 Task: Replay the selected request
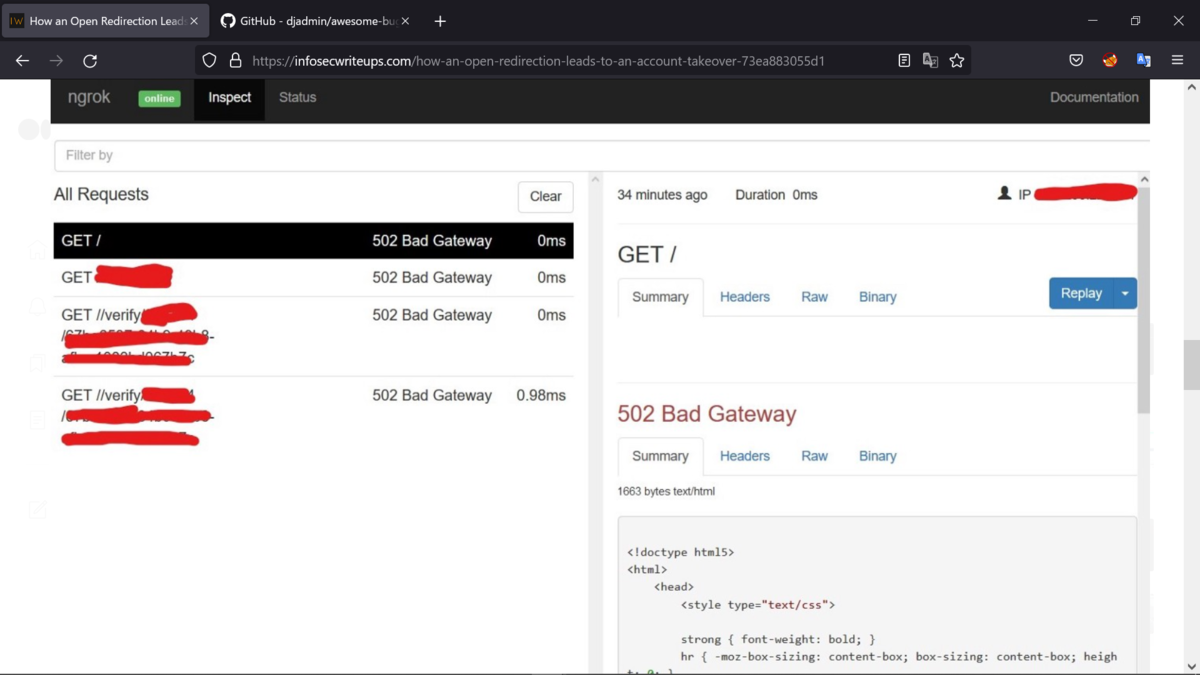[x=1081, y=294]
